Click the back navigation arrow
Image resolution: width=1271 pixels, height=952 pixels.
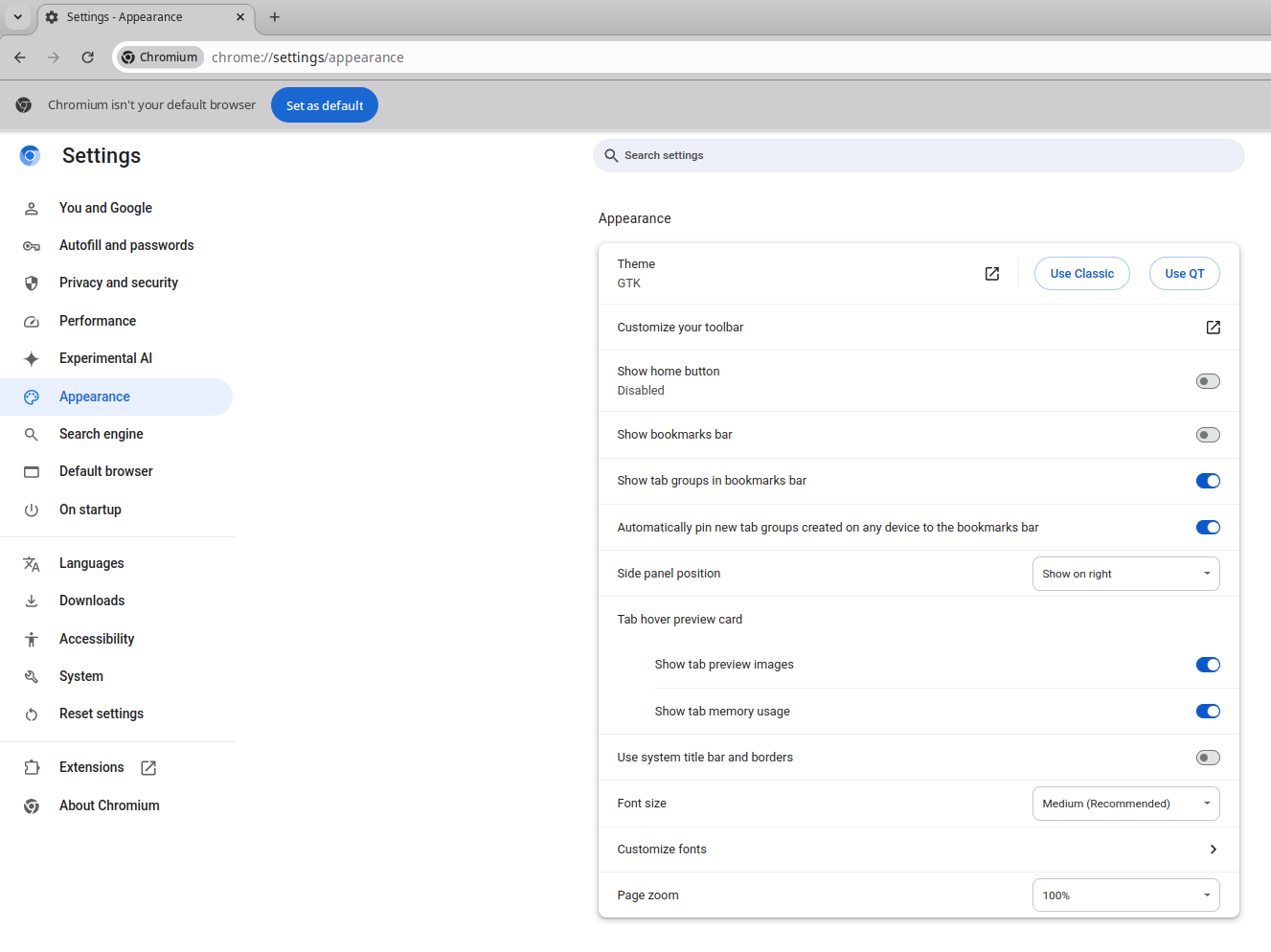(20, 57)
